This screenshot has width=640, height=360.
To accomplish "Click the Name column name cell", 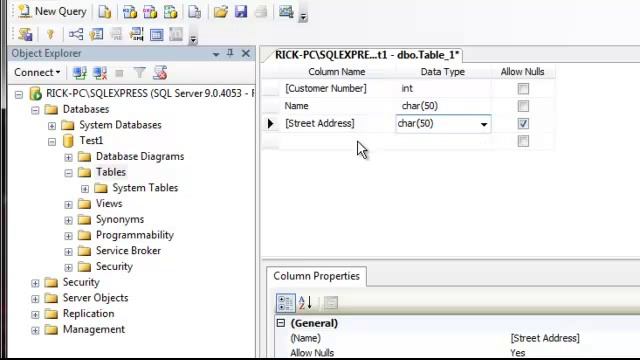I will point(337,106).
